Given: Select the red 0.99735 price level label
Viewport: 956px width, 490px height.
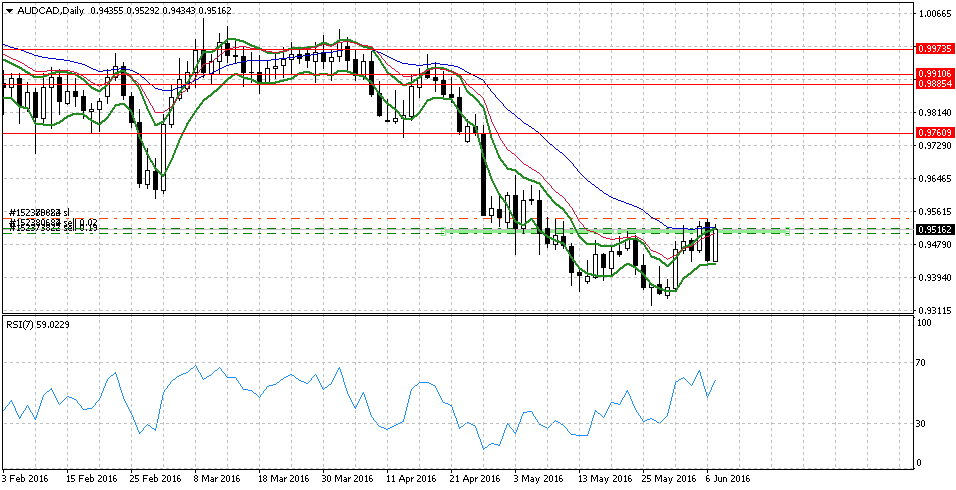Looking at the screenshot, I should 935,48.
